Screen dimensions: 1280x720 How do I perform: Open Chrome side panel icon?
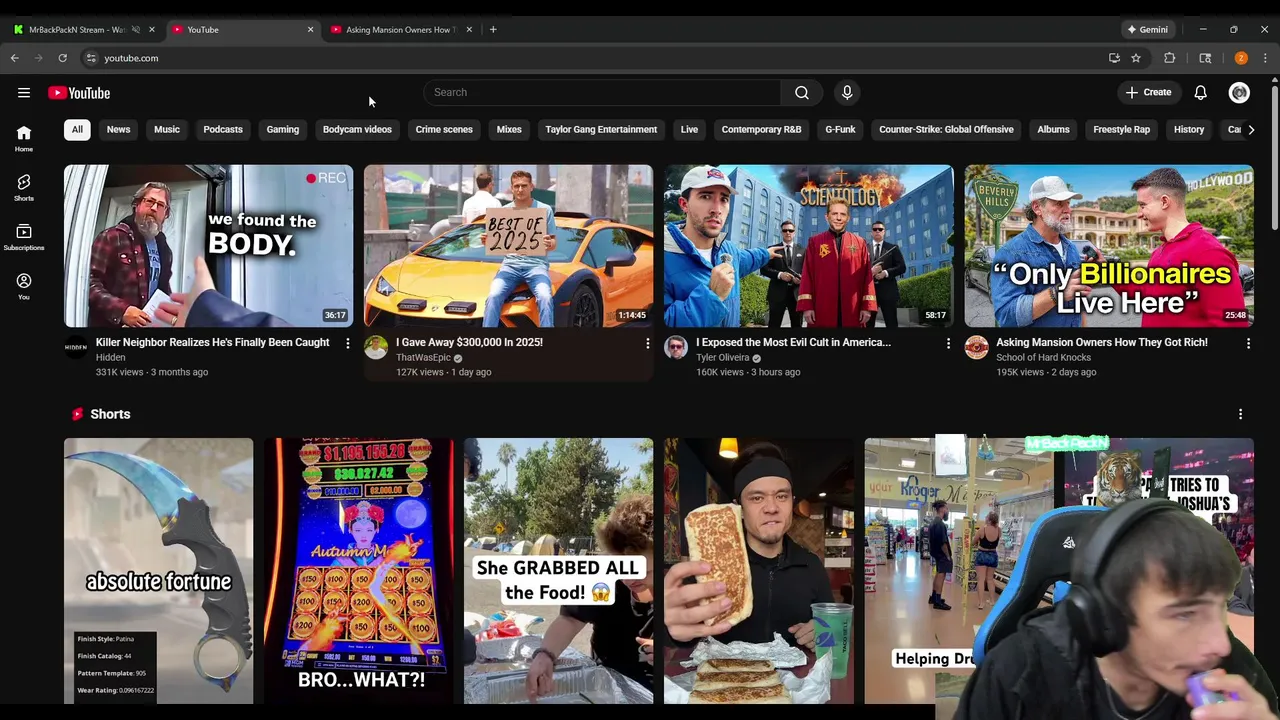click(x=1205, y=58)
